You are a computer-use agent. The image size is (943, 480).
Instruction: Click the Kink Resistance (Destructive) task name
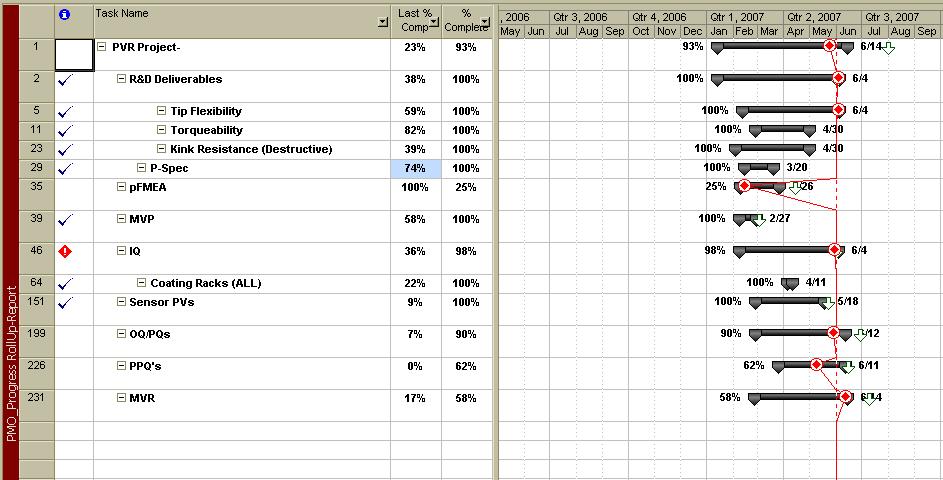click(x=250, y=149)
